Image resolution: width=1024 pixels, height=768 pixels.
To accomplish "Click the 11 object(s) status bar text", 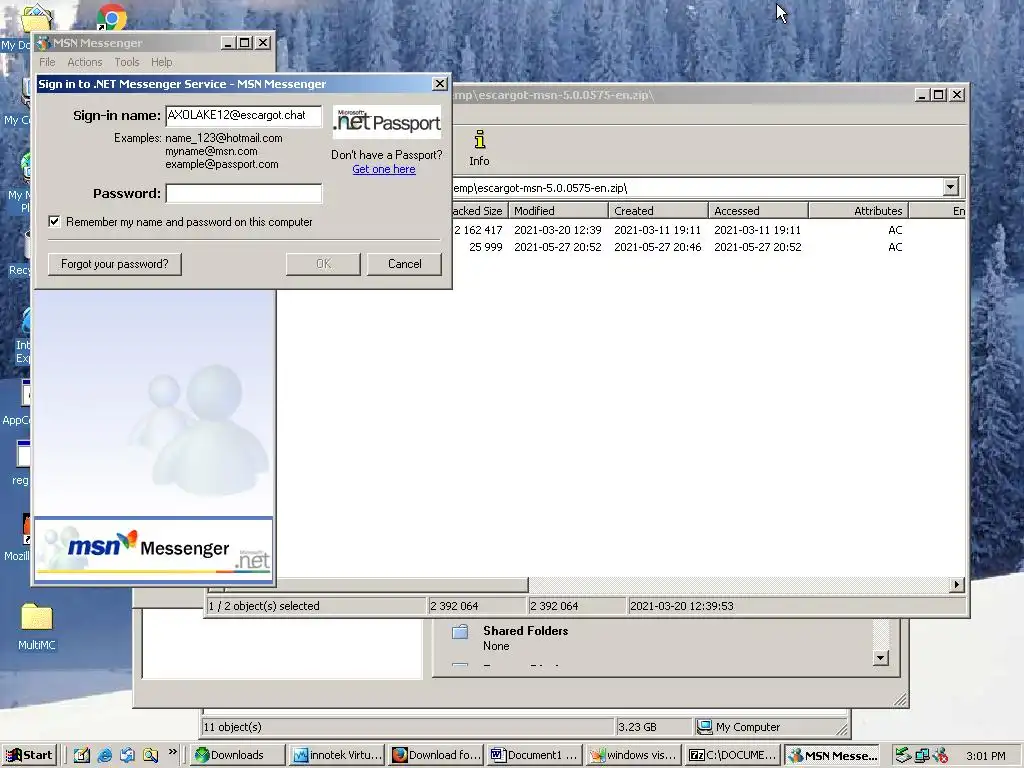I will pyautogui.click(x=232, y=726).
